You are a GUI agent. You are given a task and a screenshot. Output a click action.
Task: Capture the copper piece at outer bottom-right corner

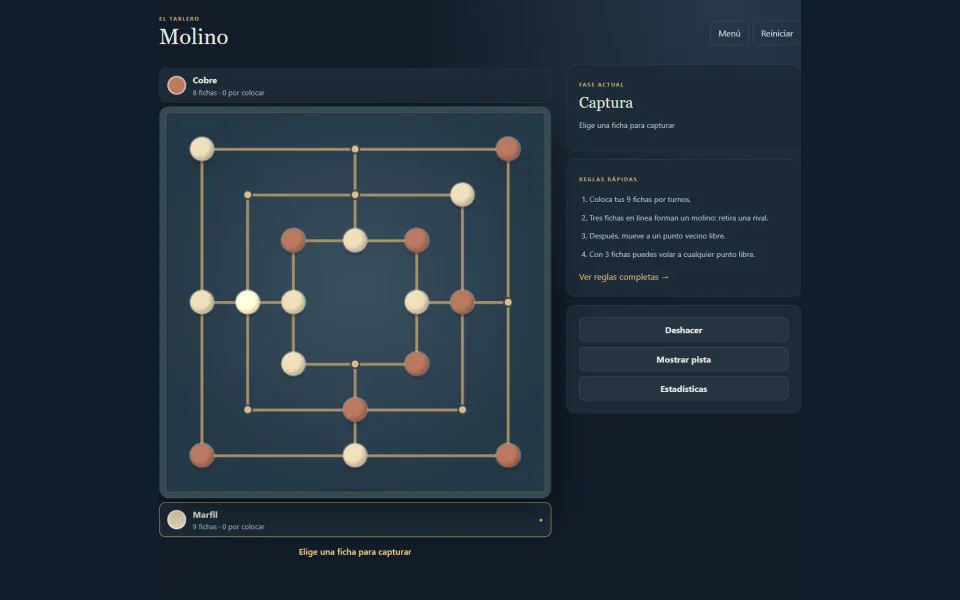click(x=508, y=456)
